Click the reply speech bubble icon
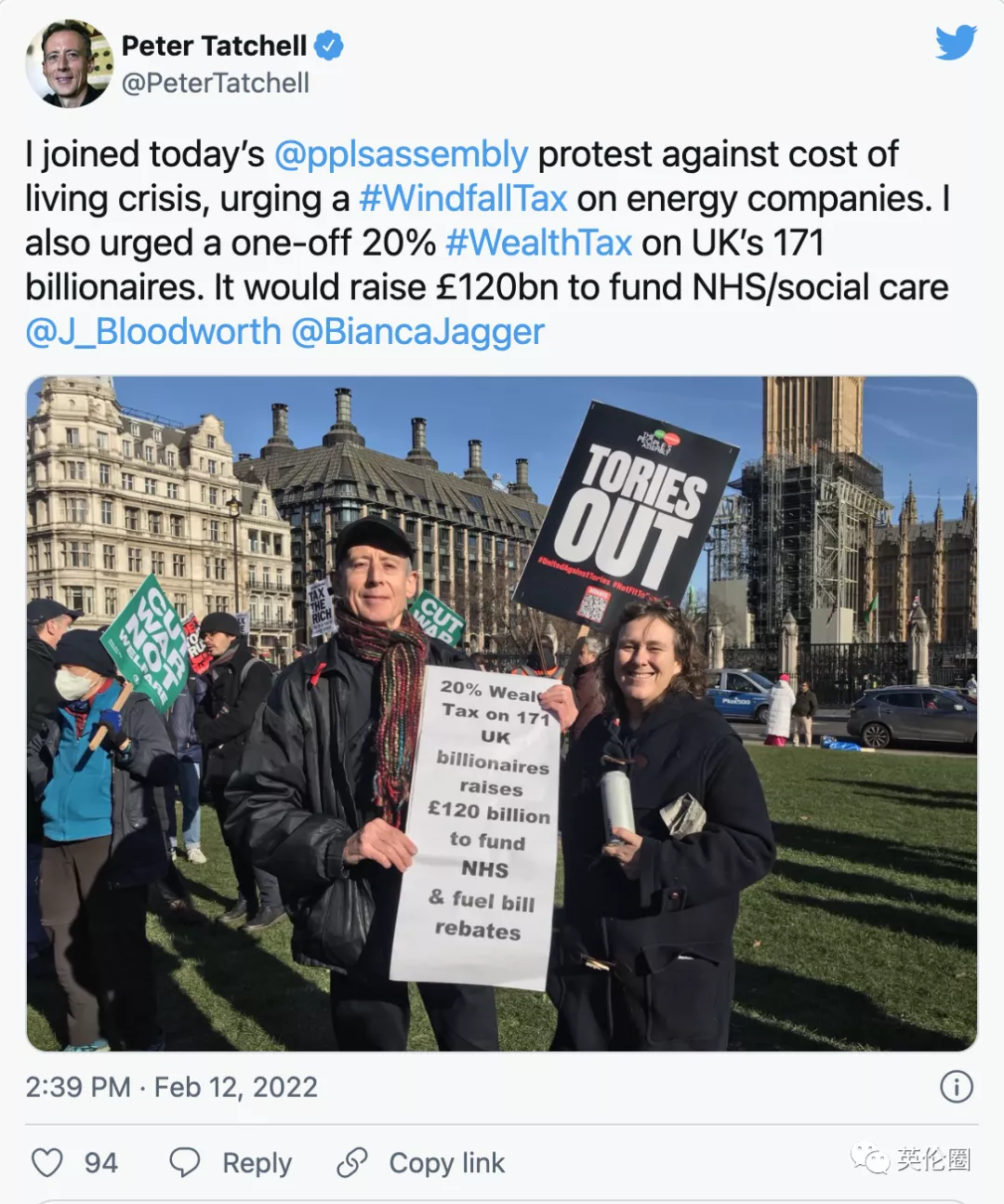 tap(184, 1162)
